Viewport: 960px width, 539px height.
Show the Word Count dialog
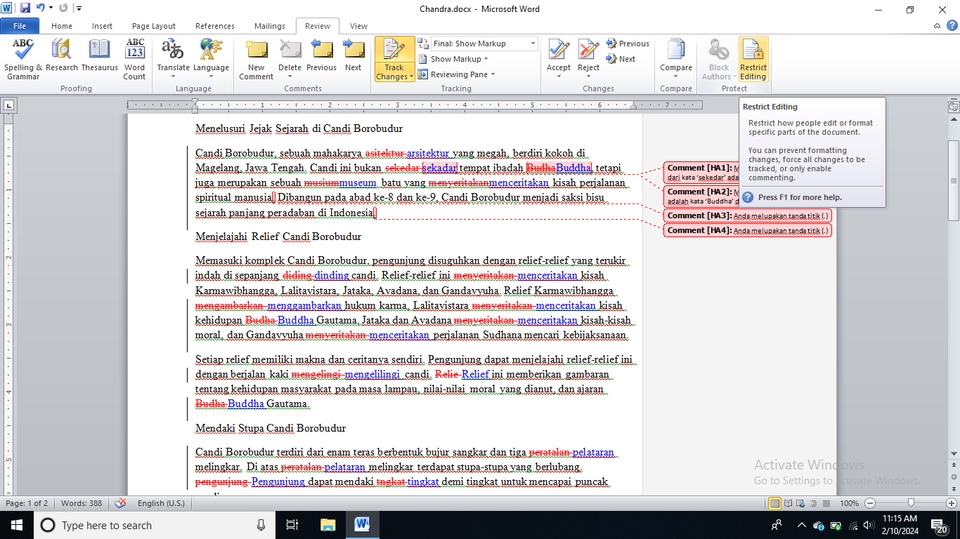pos(134,59)
